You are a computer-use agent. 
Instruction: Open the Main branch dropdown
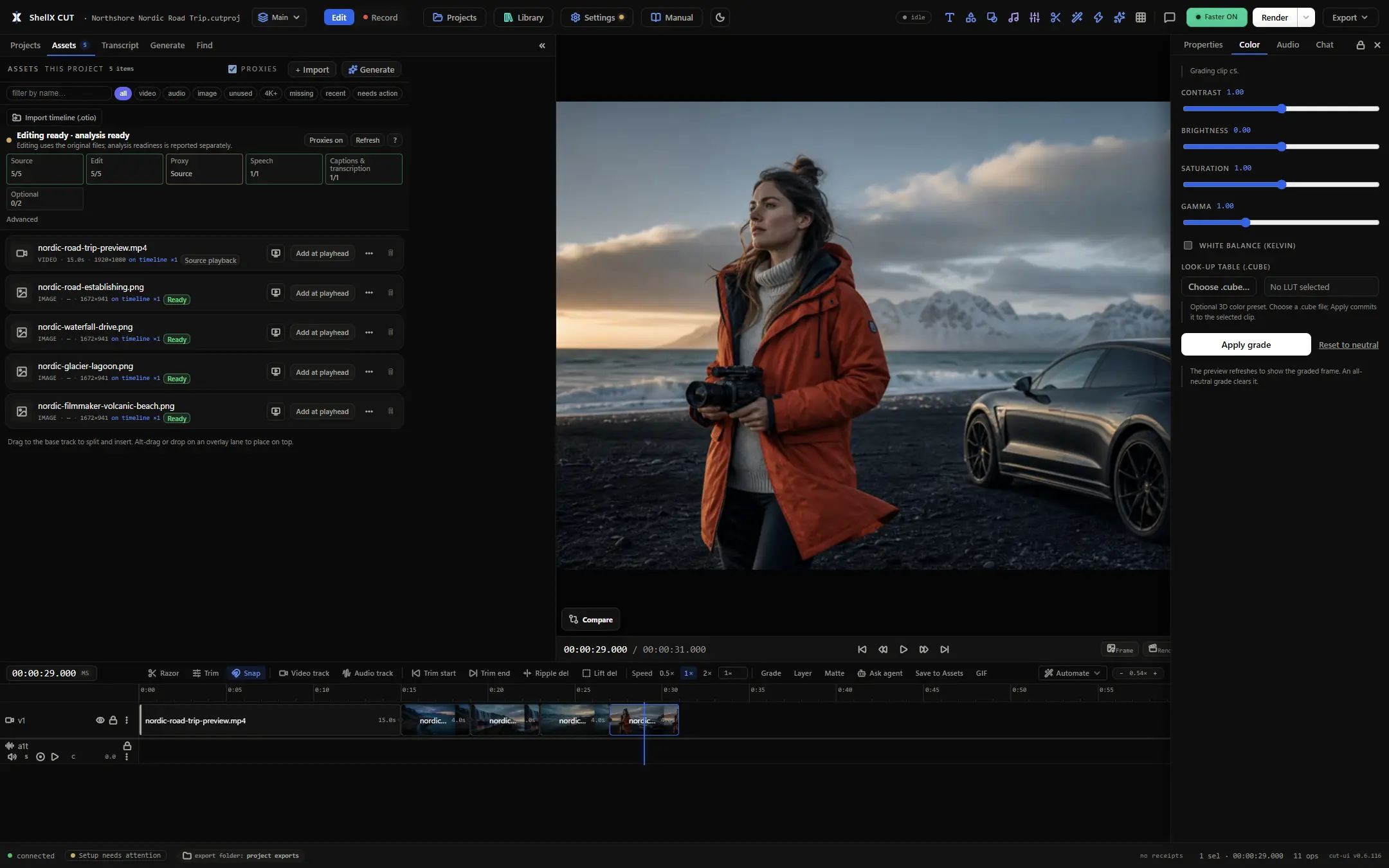(279, 17)
